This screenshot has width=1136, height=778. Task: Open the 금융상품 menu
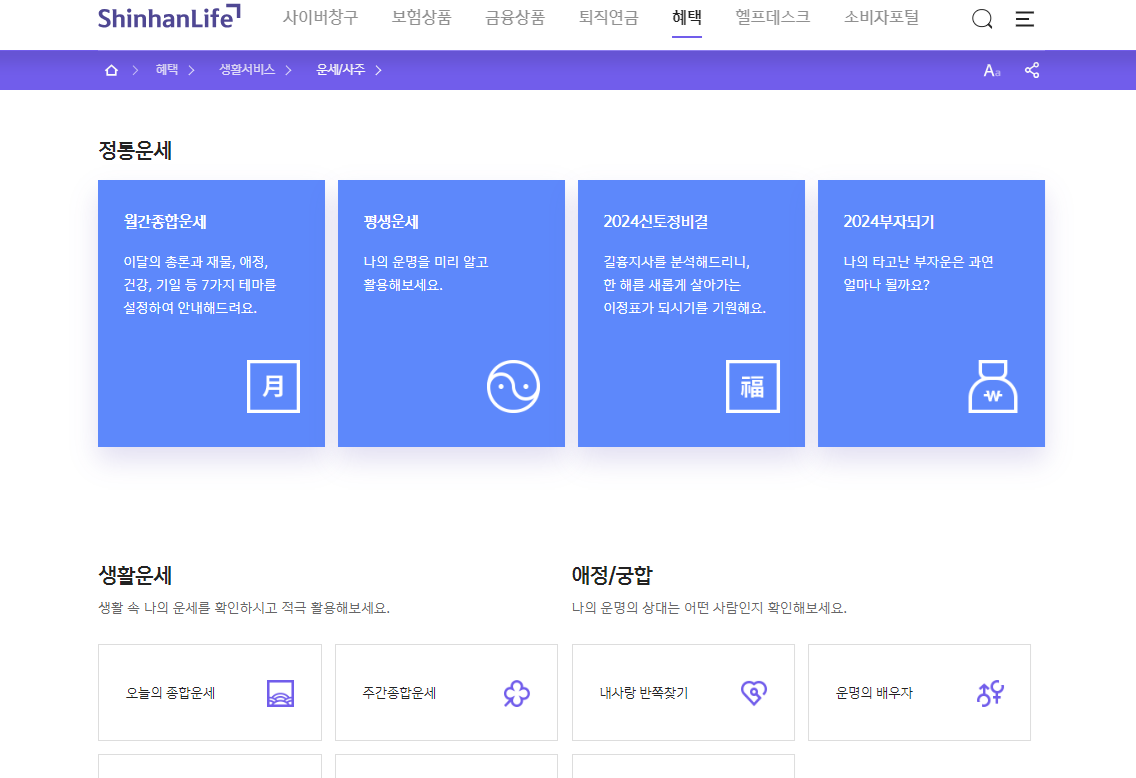(515, 17)
